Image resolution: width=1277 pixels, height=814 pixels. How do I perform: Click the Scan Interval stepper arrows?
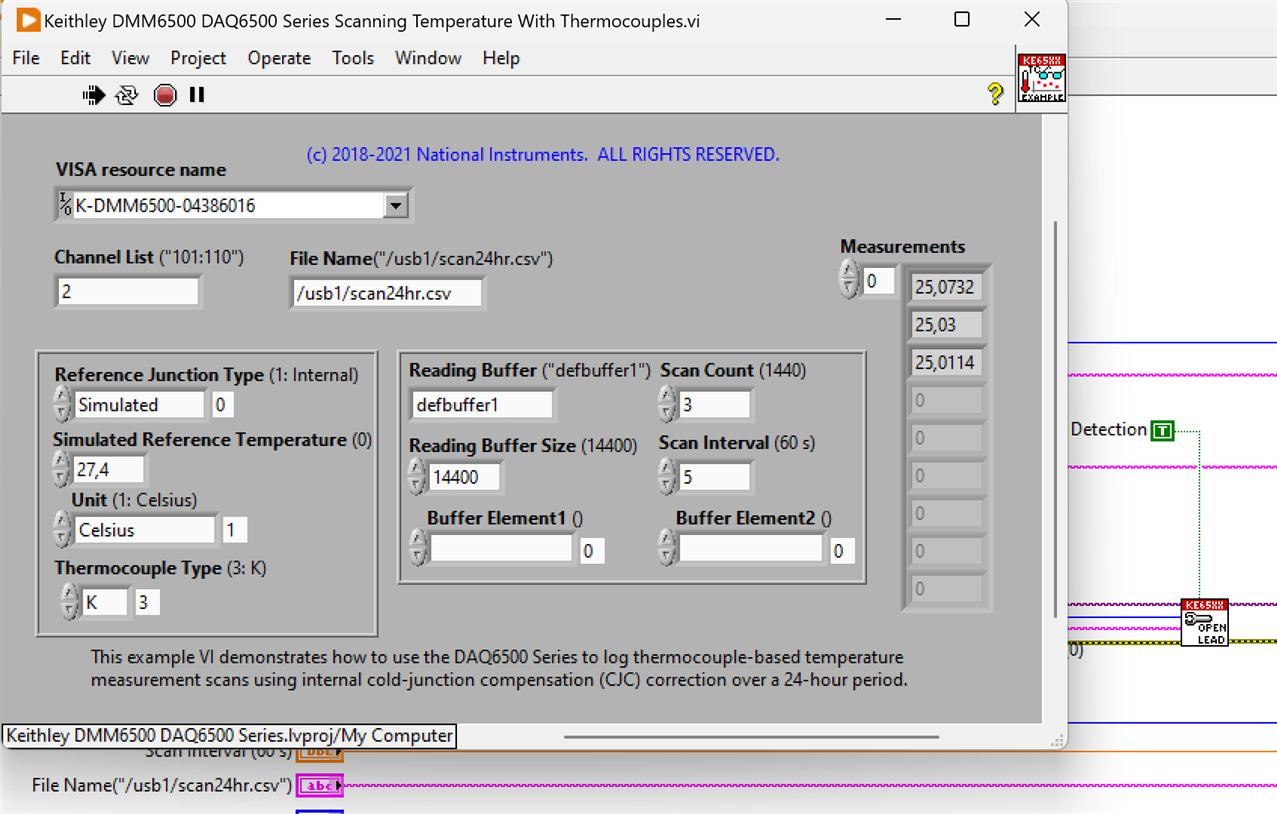[x=667, y=477]
